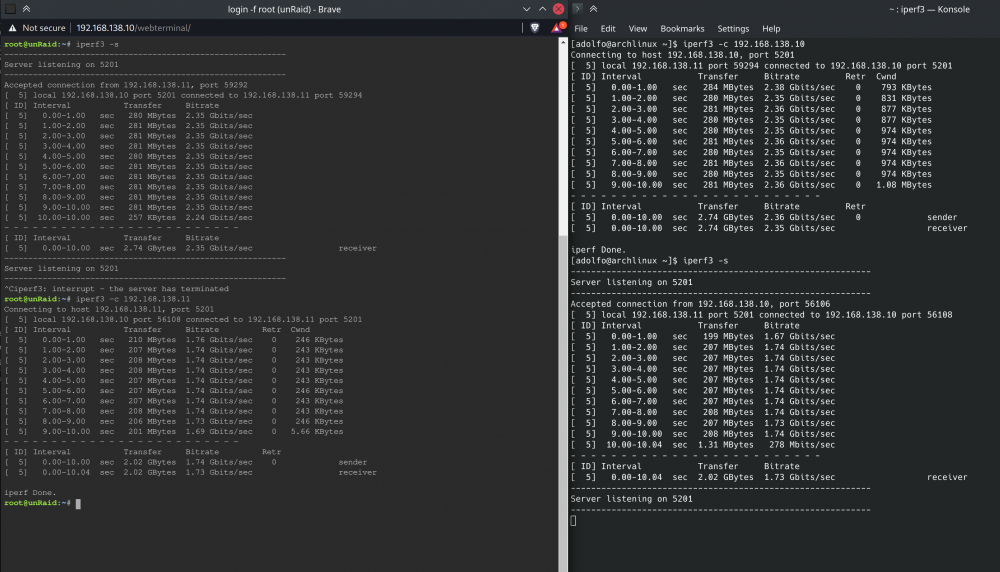
Task: Click Konsole row '0.00-1.00 sec 199 MBytes'
Action: pyautogui.click(x=702, y=337)
